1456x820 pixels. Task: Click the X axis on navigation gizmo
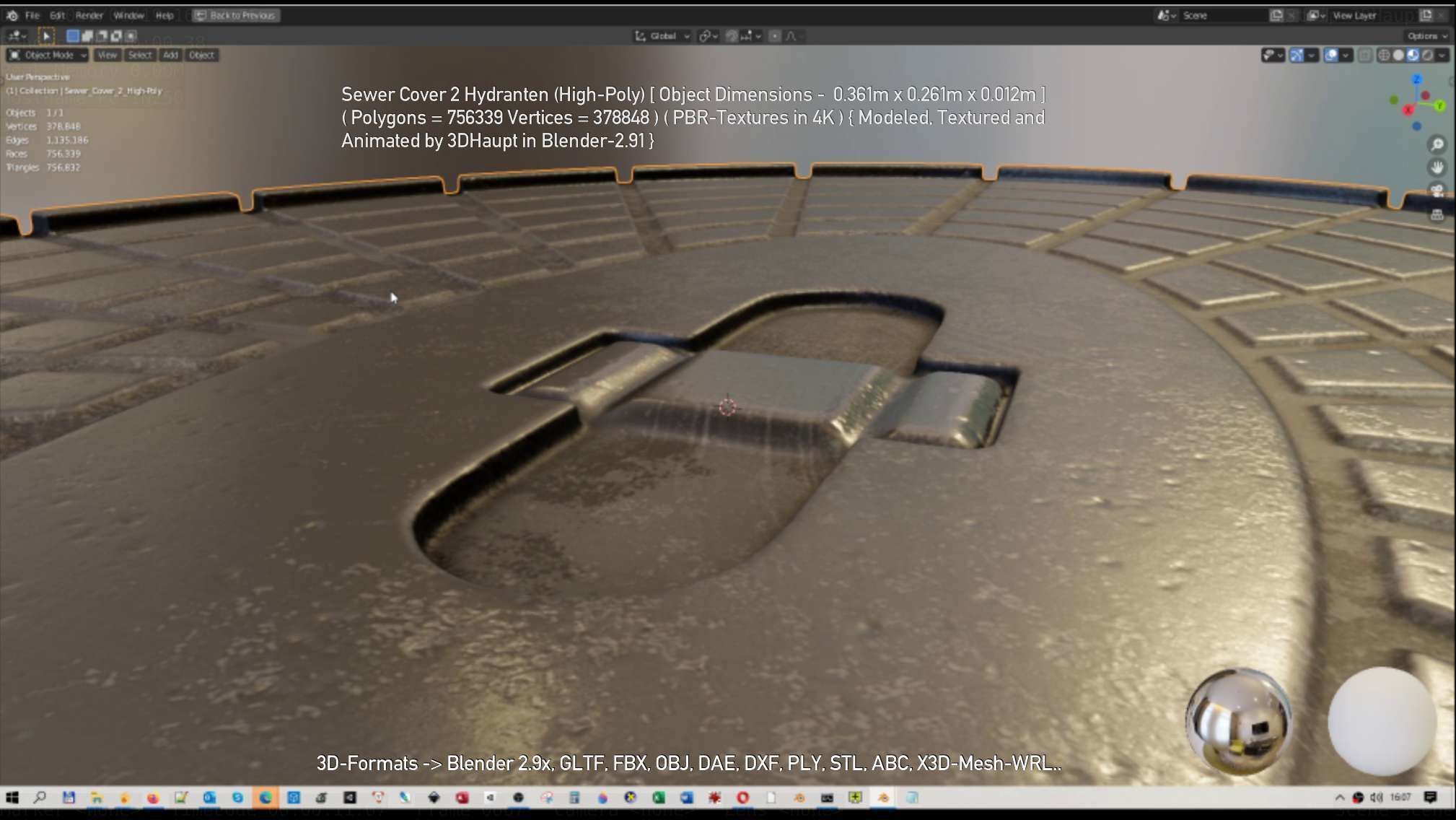tap(1408, 110)
